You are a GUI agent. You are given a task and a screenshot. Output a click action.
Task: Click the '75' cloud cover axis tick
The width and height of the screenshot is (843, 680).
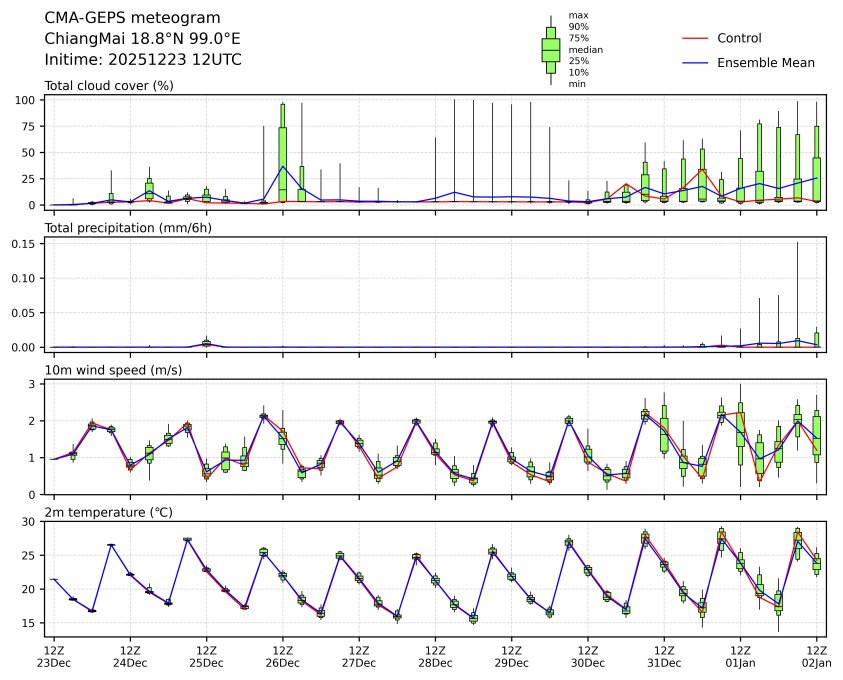pyautogui.click(x=28, y=127)
